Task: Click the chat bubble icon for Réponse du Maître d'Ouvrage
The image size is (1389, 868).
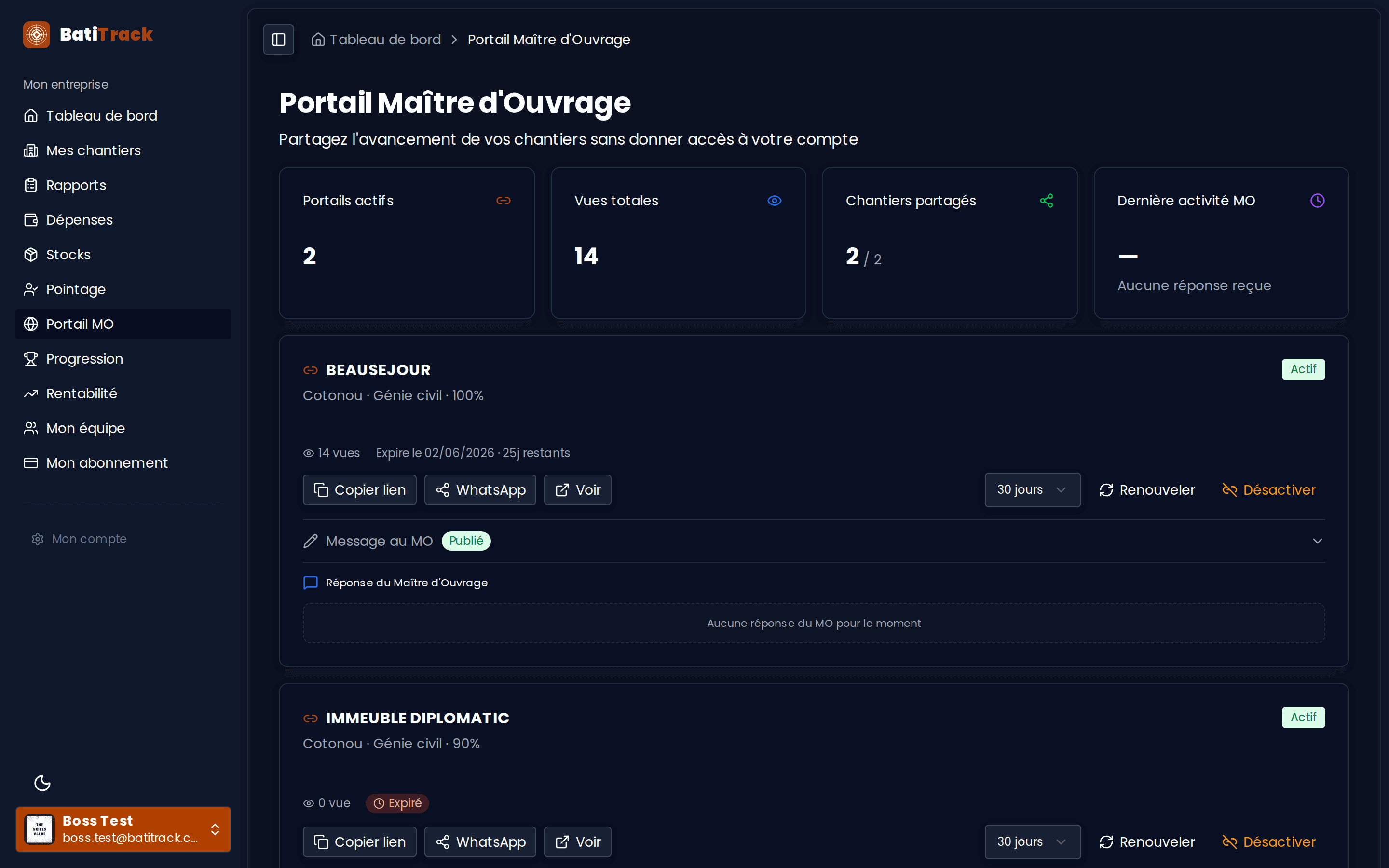Action: (x=311, y=583)
